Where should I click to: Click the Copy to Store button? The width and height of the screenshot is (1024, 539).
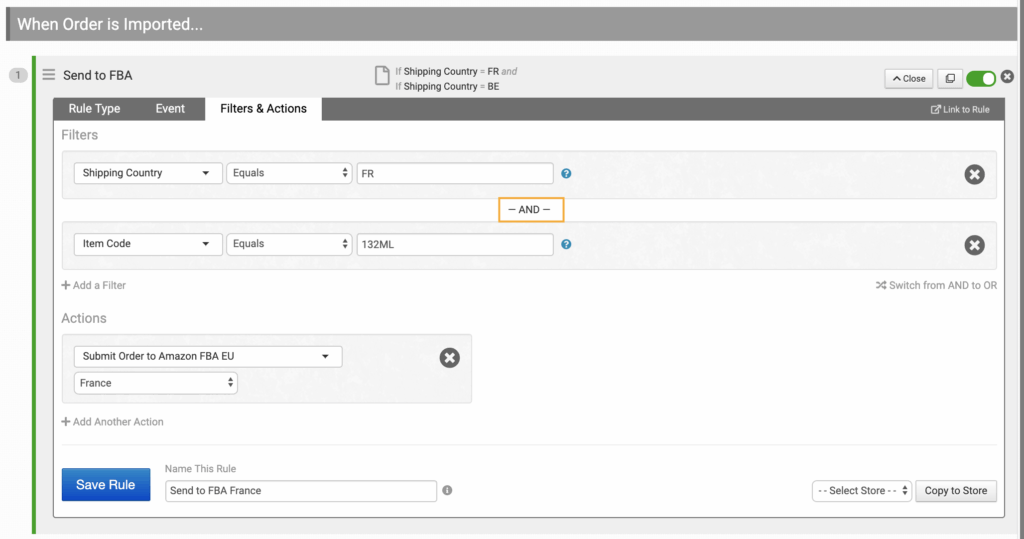click(x=955, y=491)
